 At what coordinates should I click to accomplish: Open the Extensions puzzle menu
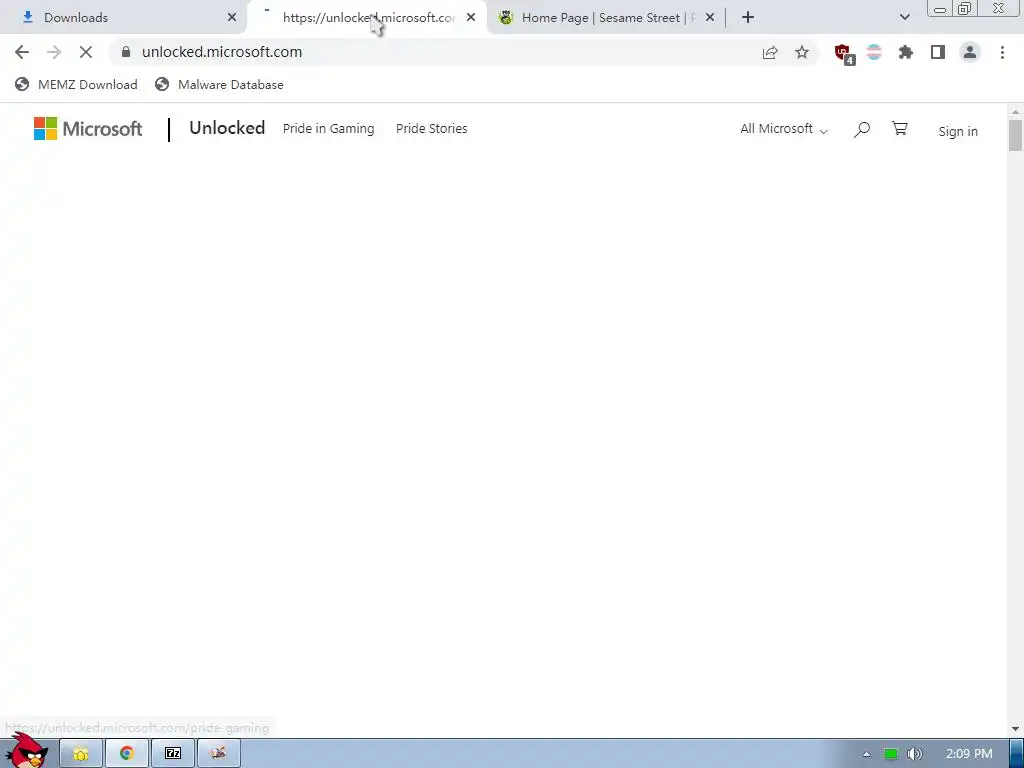point(906,52)
